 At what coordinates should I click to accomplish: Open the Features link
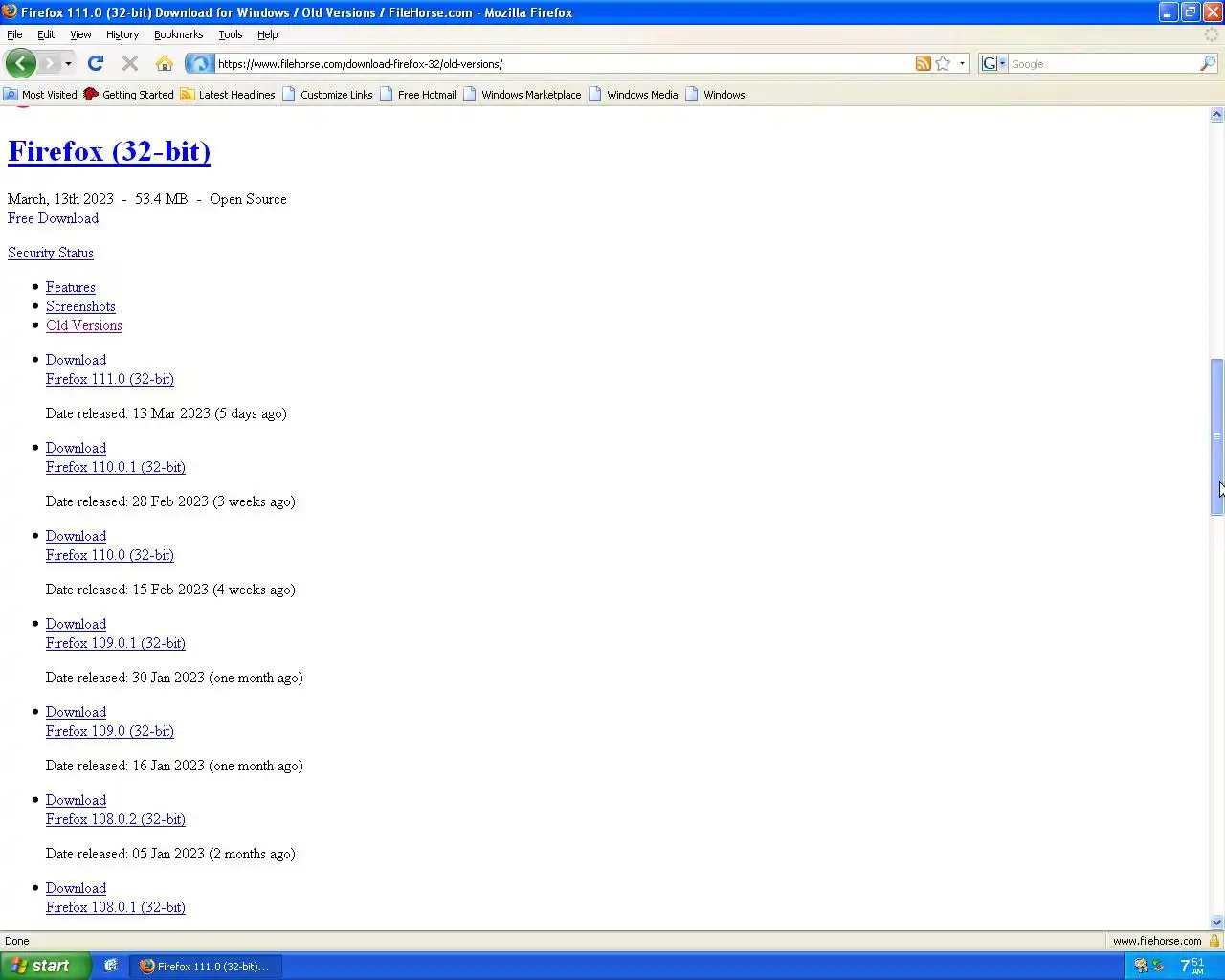[71, 287]
